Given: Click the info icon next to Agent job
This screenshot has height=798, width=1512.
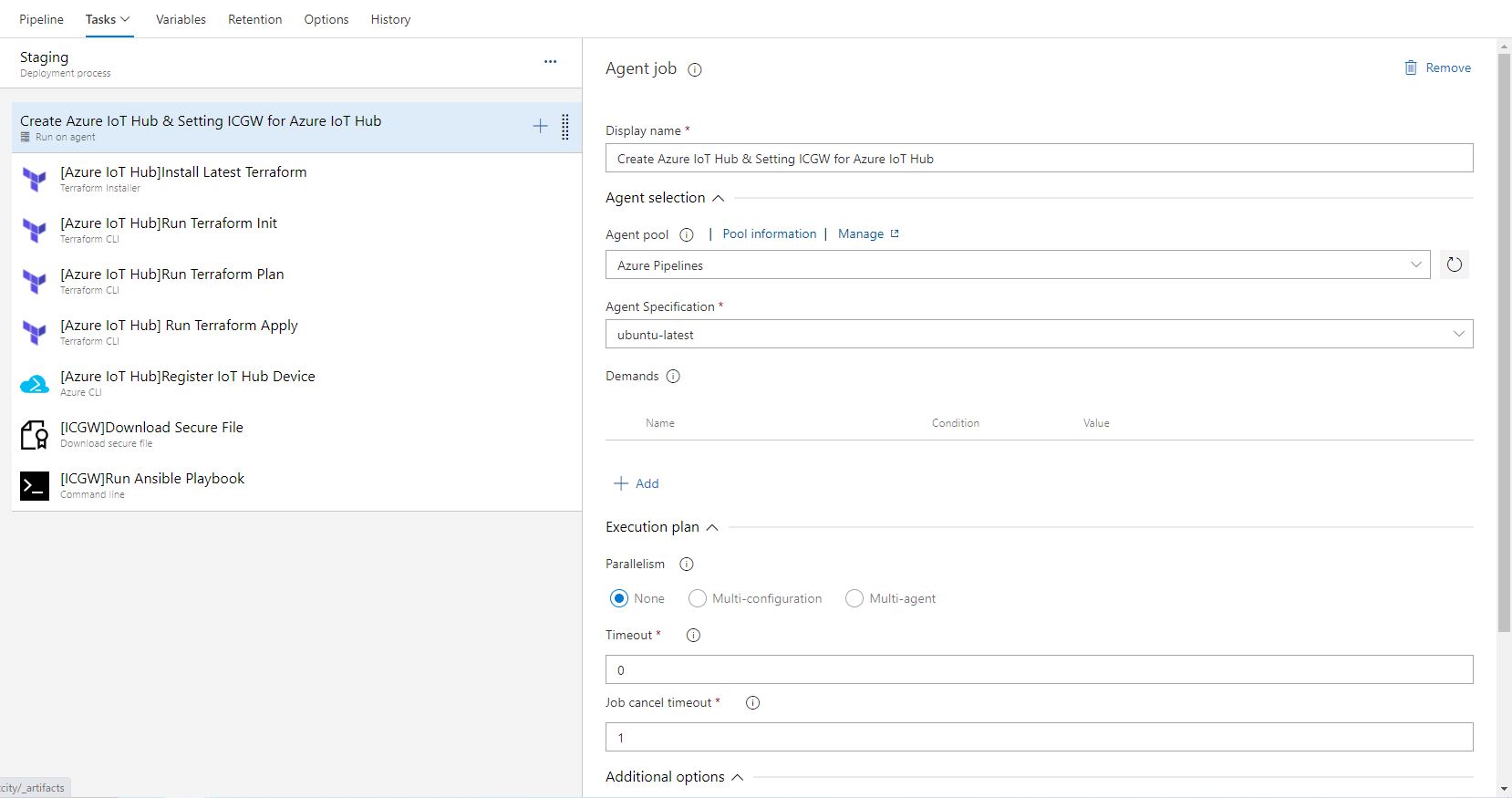Looking at the screenshot, I should pyautogui.click(x=695, y=69).
